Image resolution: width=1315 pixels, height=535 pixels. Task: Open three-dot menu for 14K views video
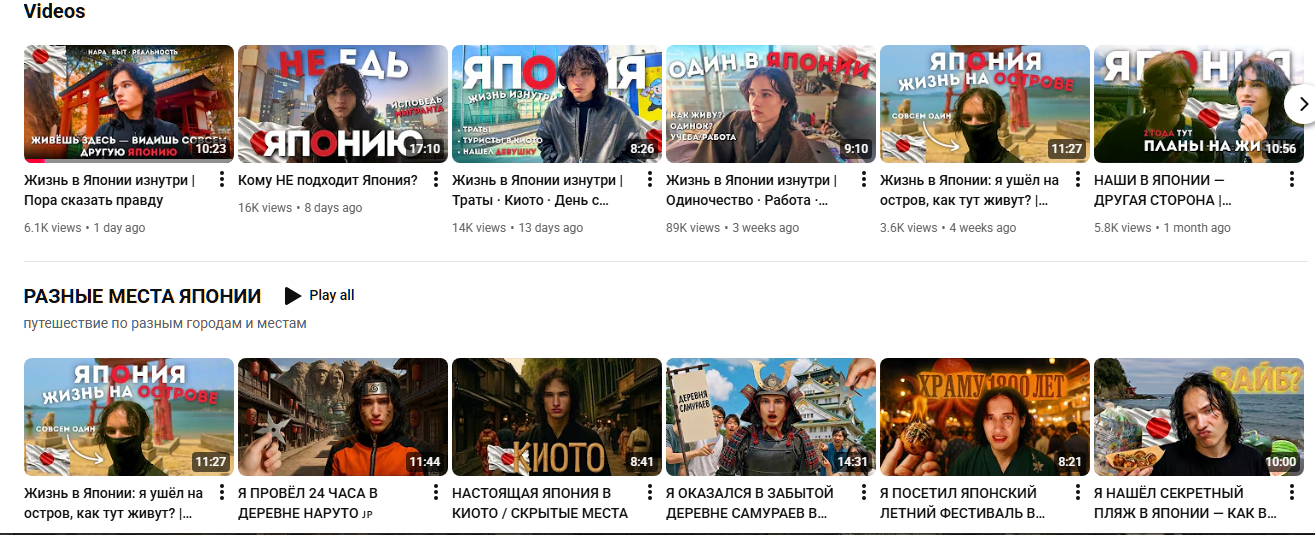[x=649, y=180]
